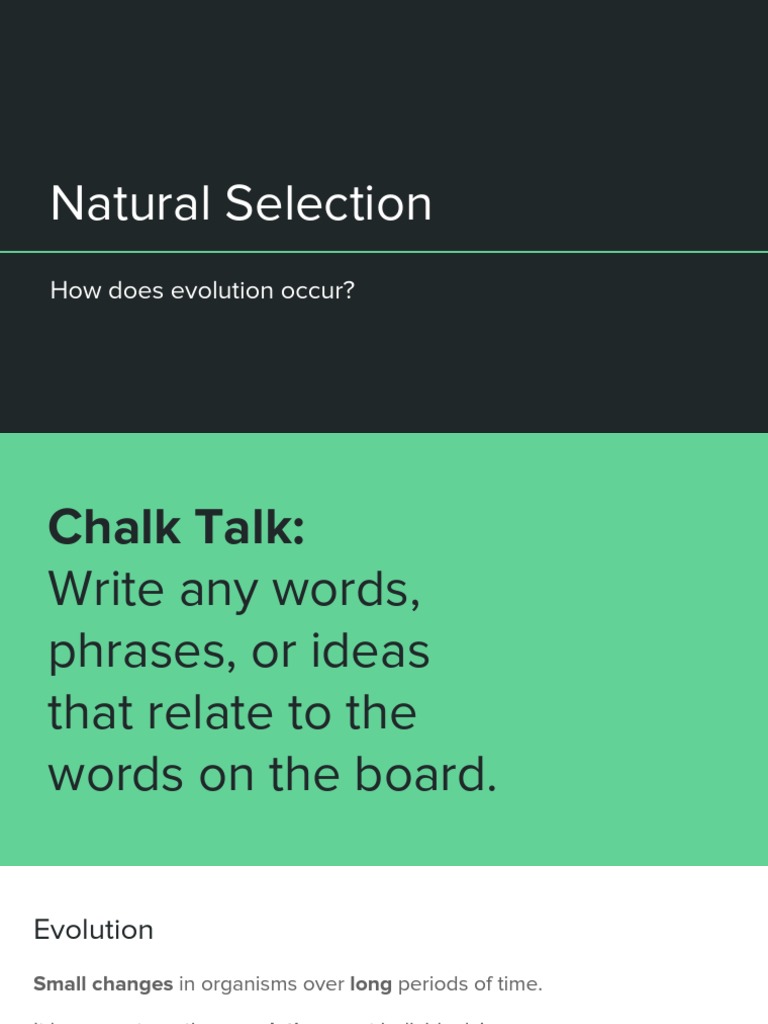The width and height of the screenshot is (768, 1024).
Task: Click the word "Selection" in the title
Action: [328, 204]
